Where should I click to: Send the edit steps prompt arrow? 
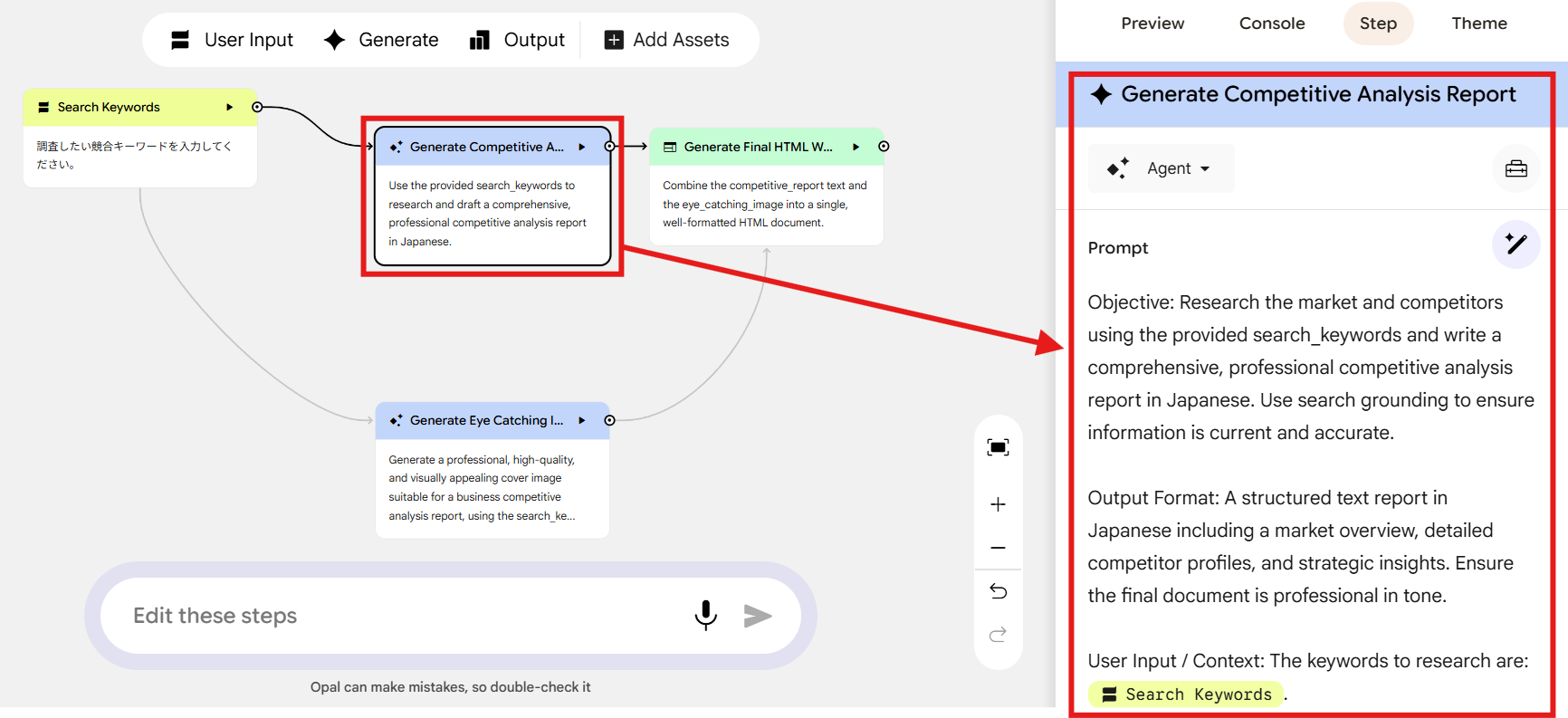pos(758,616)
